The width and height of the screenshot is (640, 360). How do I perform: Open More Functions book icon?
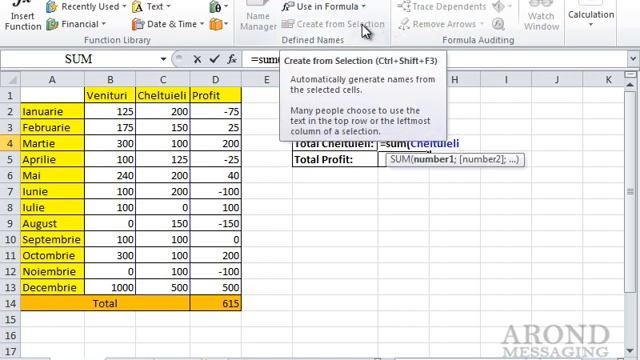click(x=218, y=24)
